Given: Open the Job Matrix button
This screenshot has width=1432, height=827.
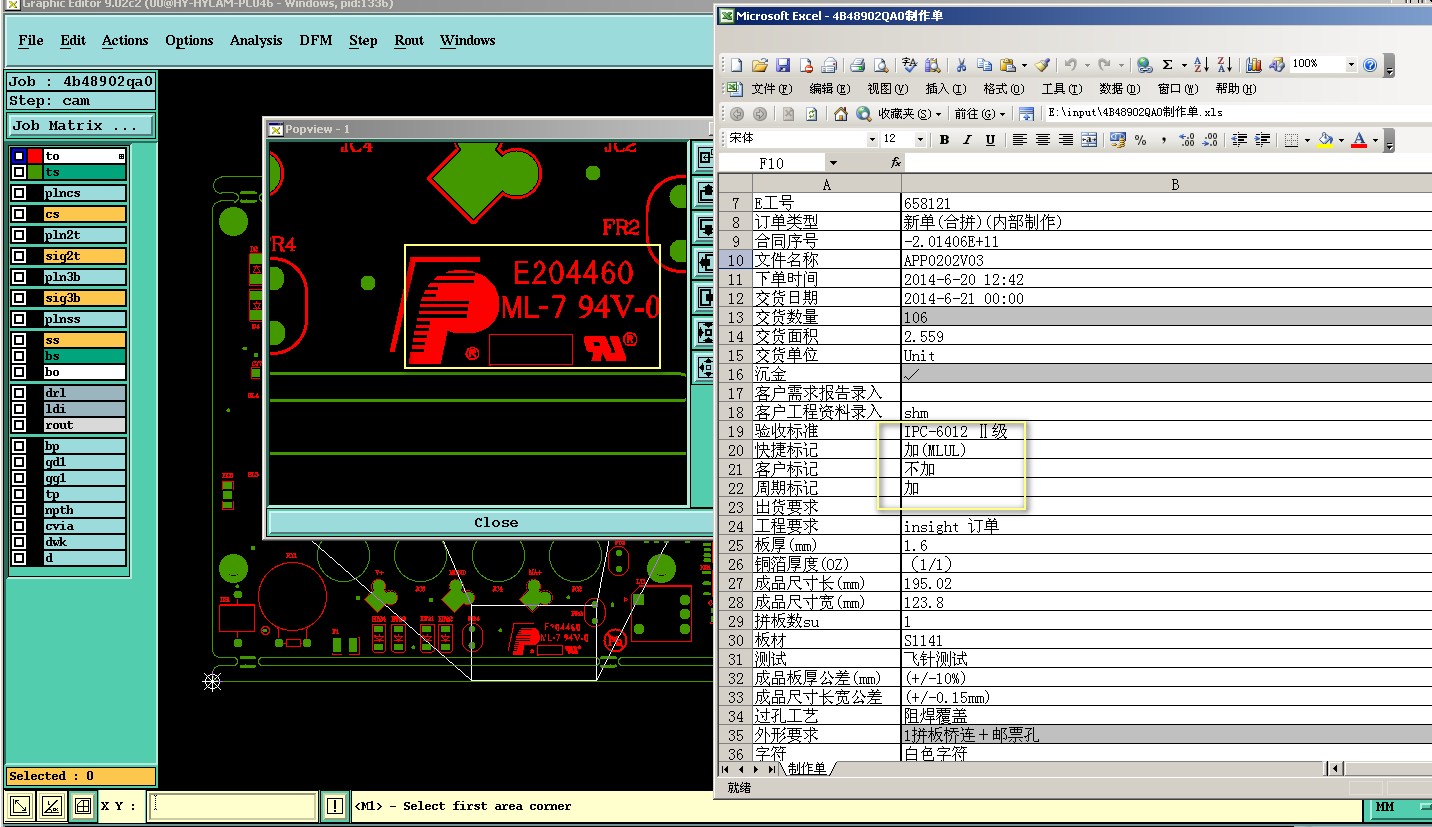Looking at the screenshot, I should pyautogui.click(x=81, y=126).
